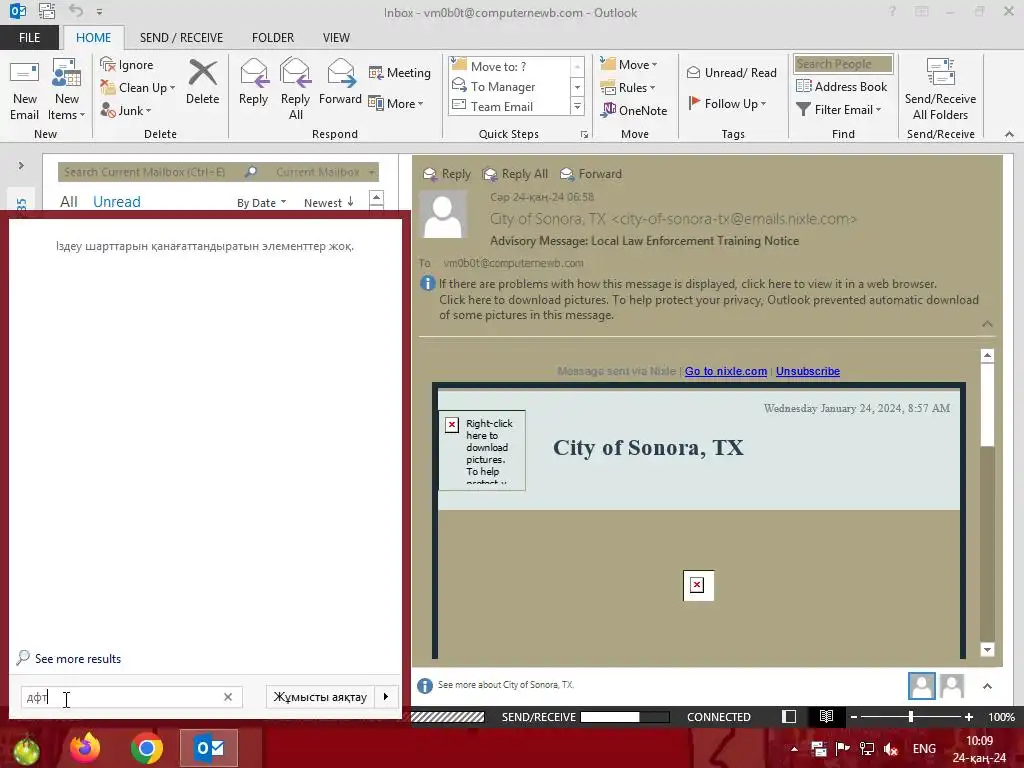The image size is (1024, 768).
Task: Open the New Items menu
Action: tap(67, 90)
